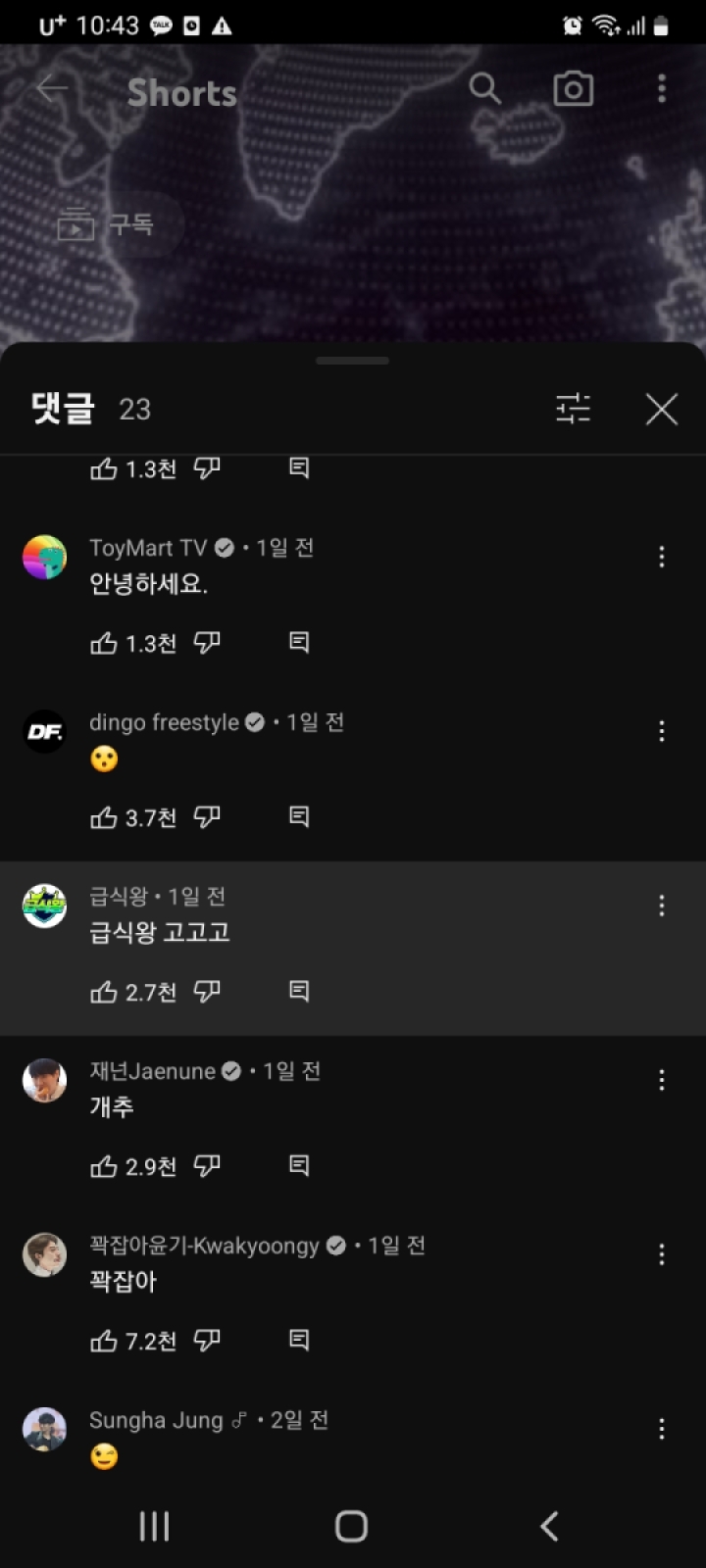Close the comments panel
This screenshot has width=706, height=1568.
click(x=662, y=409)
